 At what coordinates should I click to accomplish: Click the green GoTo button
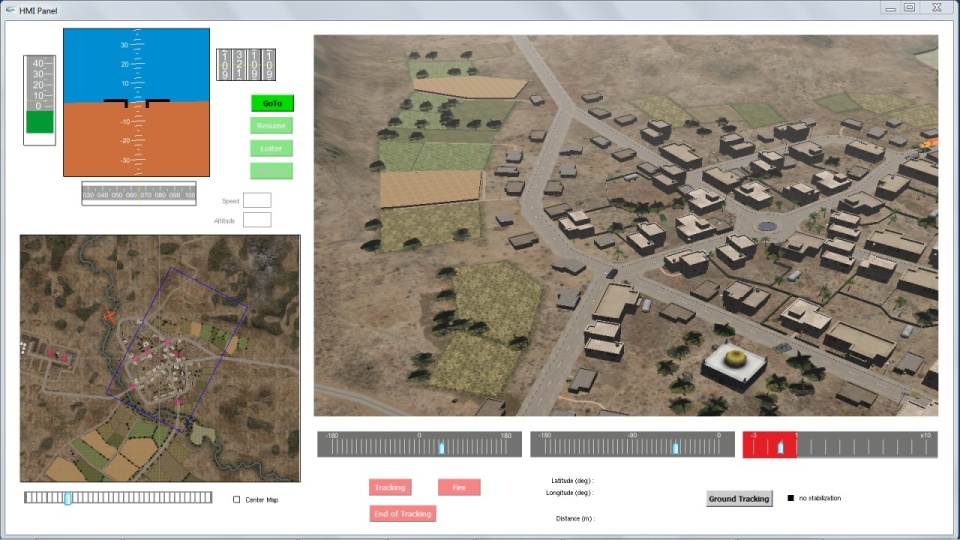tap(272, 103)
